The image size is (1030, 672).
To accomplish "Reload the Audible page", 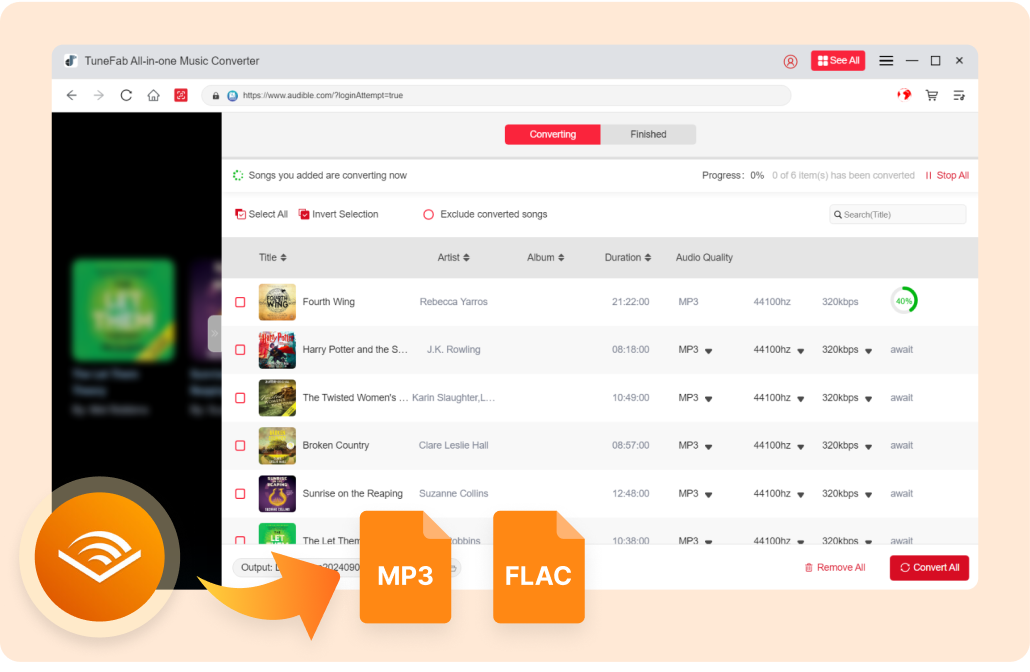I will [x=126, y=95].
